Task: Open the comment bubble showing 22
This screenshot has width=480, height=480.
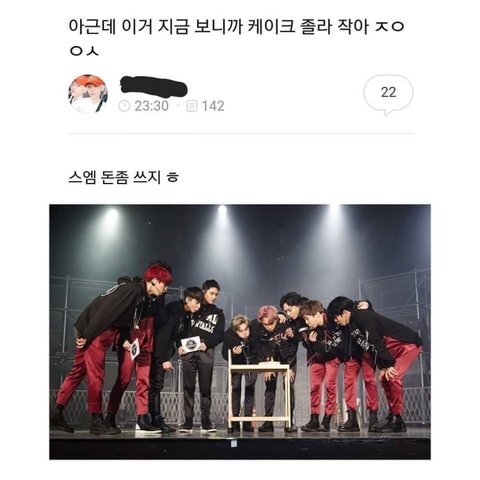Action: pyautogui.click(x=388, y=94)
